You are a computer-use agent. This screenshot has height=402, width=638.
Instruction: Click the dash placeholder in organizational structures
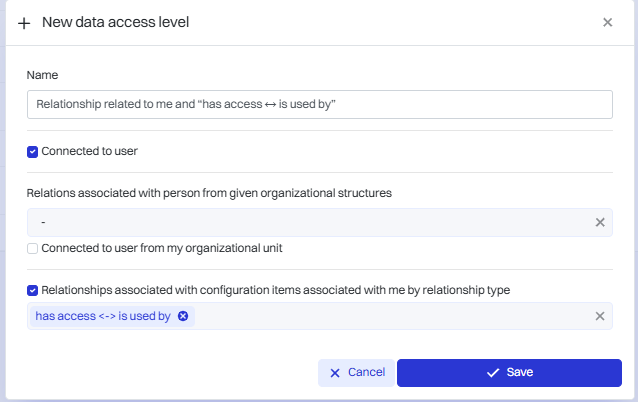click(43, 222)
